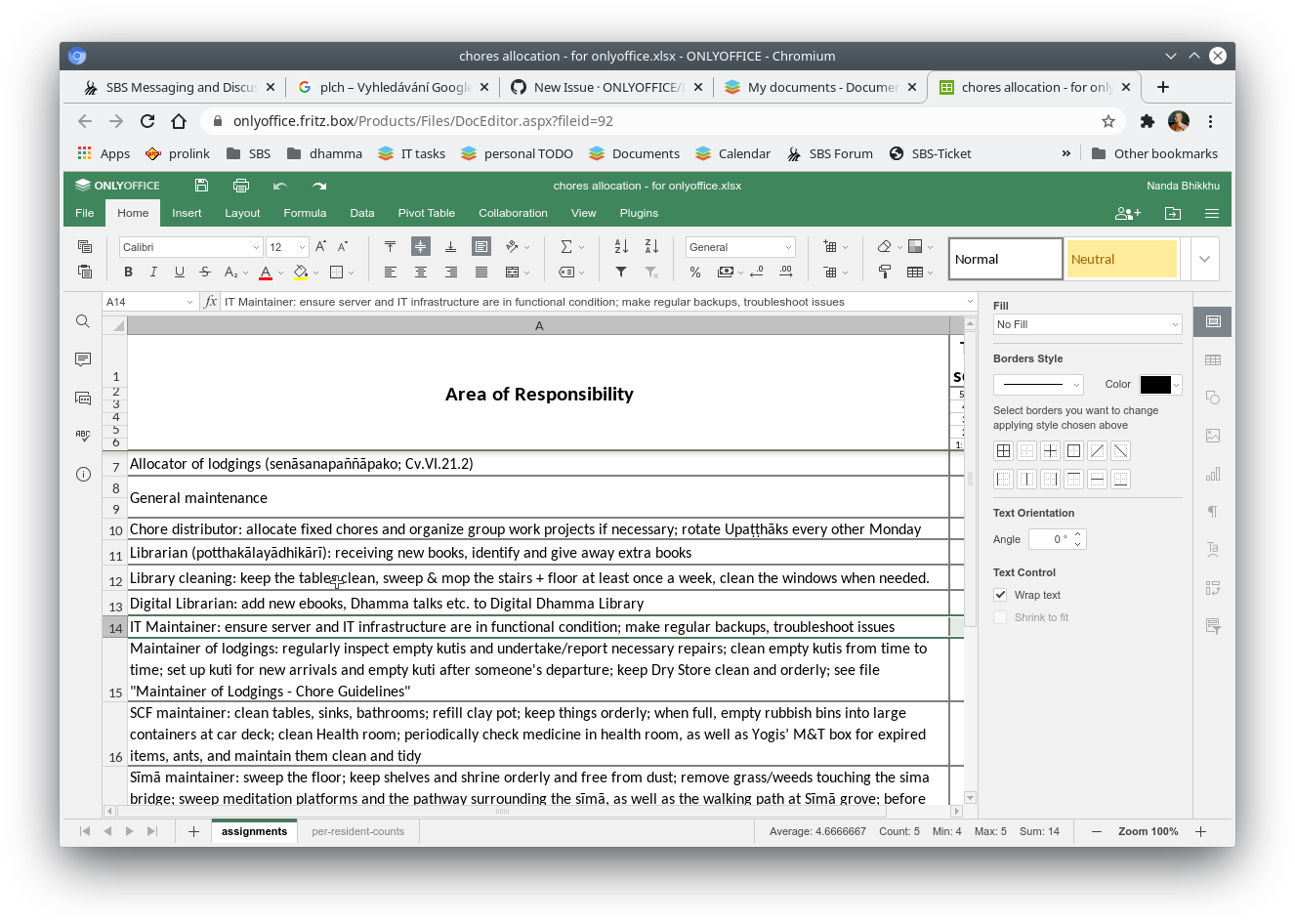Select the Chart settings panel icon
Viewport: 1295px width, 924px height.
(x=1212, y=473)
